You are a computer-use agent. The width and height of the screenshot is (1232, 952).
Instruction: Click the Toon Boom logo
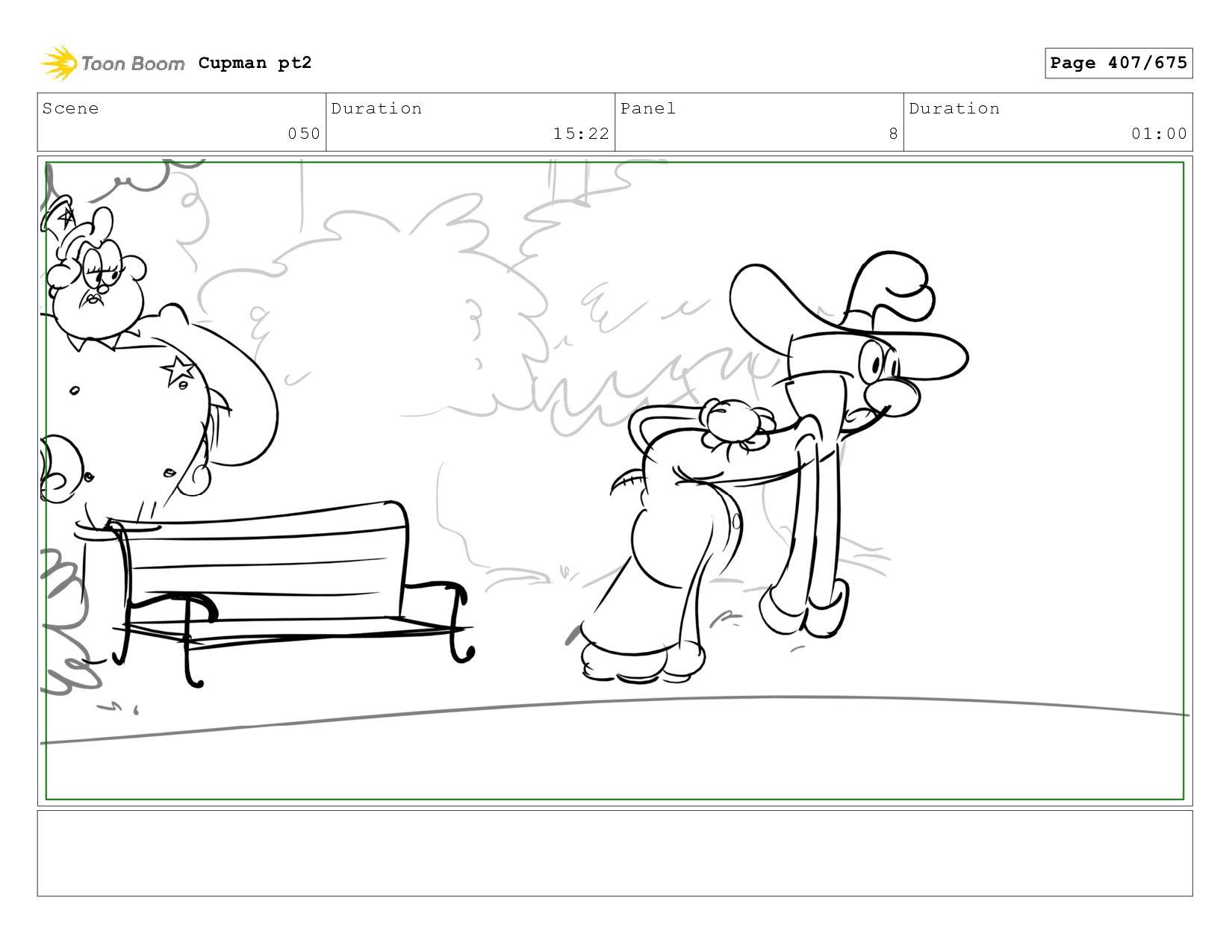112,63
